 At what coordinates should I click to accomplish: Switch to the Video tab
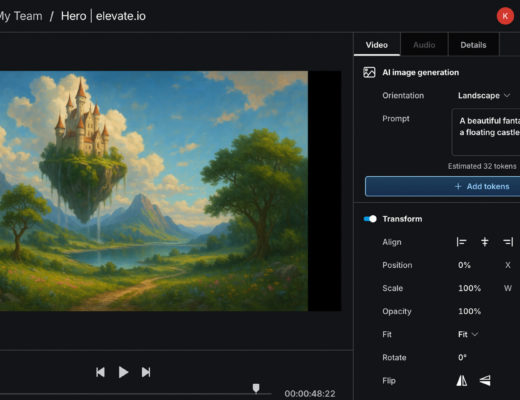point(377,45)
